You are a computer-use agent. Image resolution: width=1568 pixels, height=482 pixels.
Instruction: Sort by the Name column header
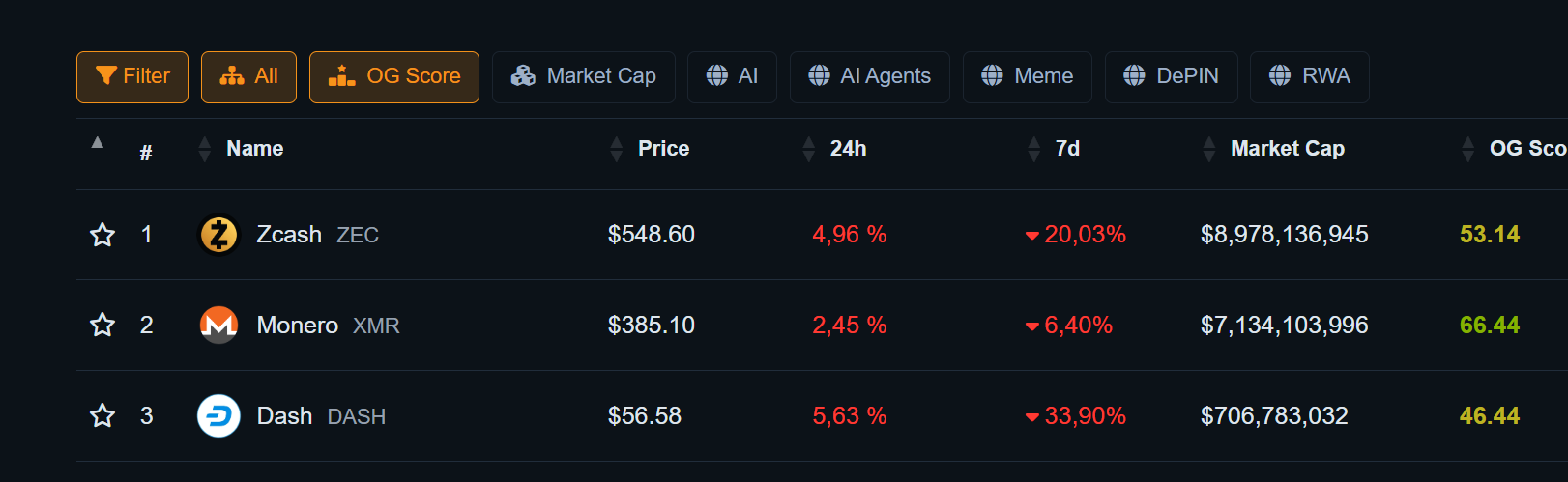[254, 149]
